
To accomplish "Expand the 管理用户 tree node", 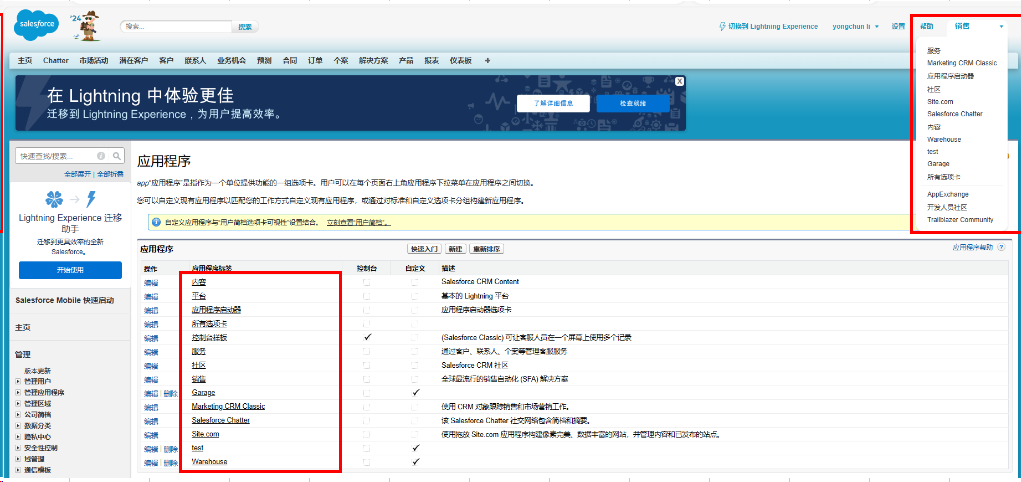I will tap(18, 381).
